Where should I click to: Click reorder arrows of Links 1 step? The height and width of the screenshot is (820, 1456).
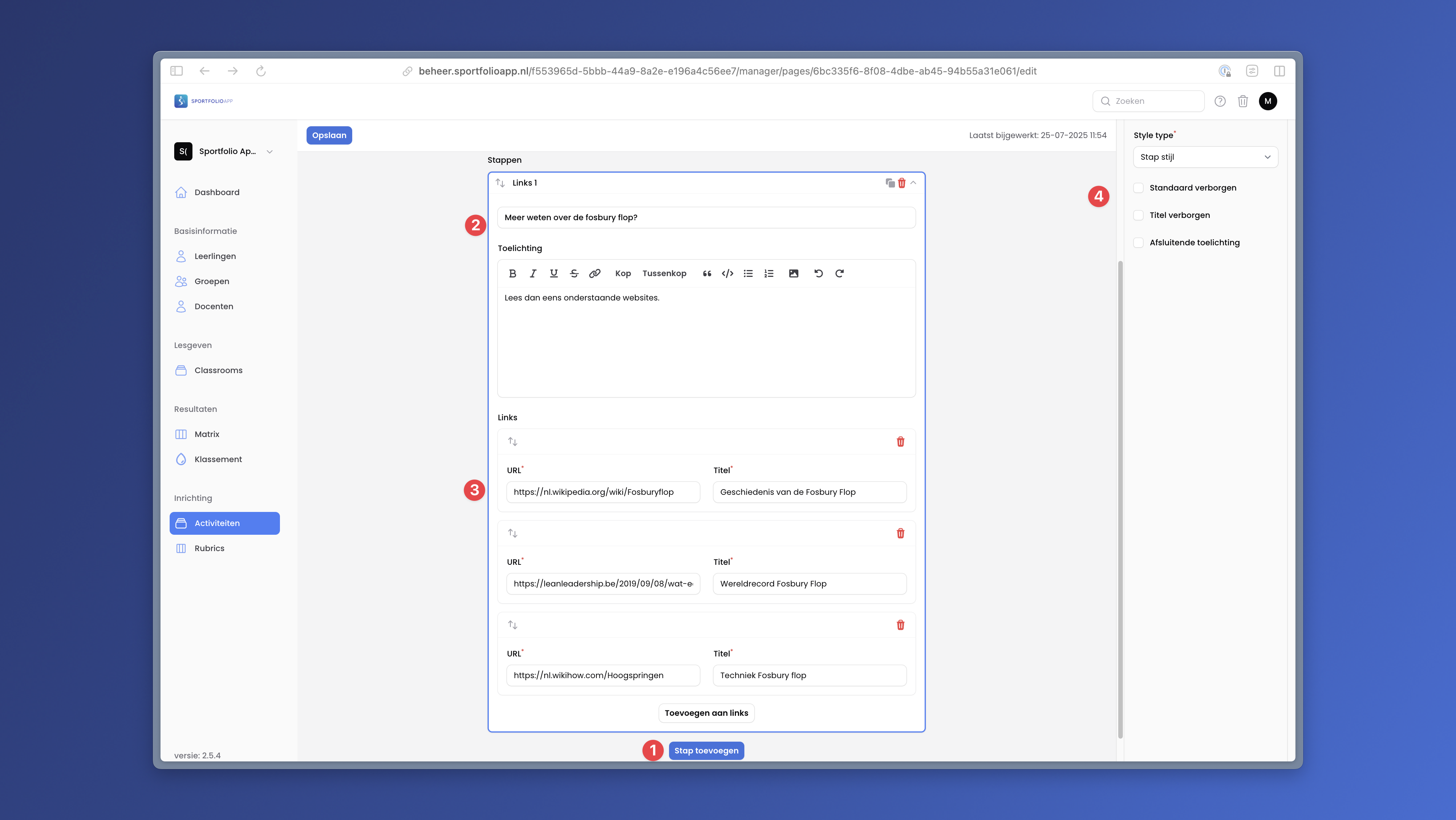tap(500, 183)
